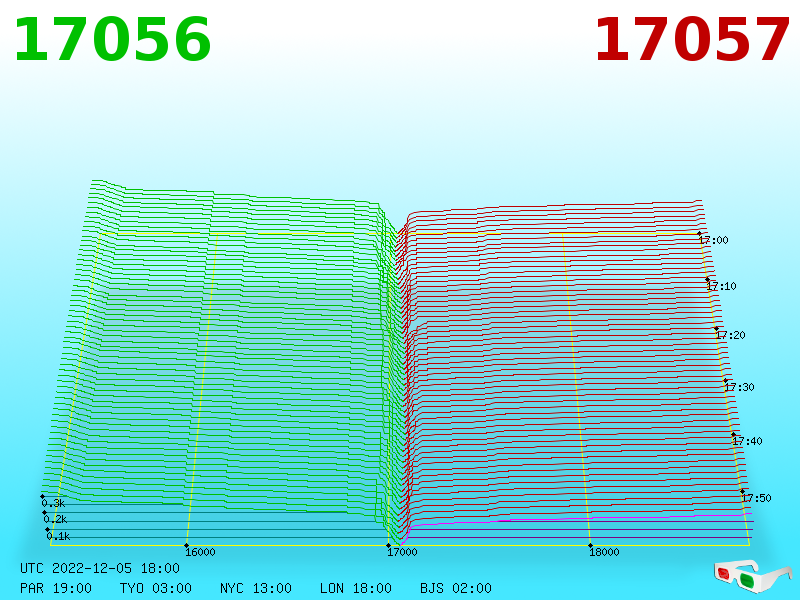This screenshot has width=800, height=600.
Task: Click the 3D glasses icon
Action: tap(753, 576)
